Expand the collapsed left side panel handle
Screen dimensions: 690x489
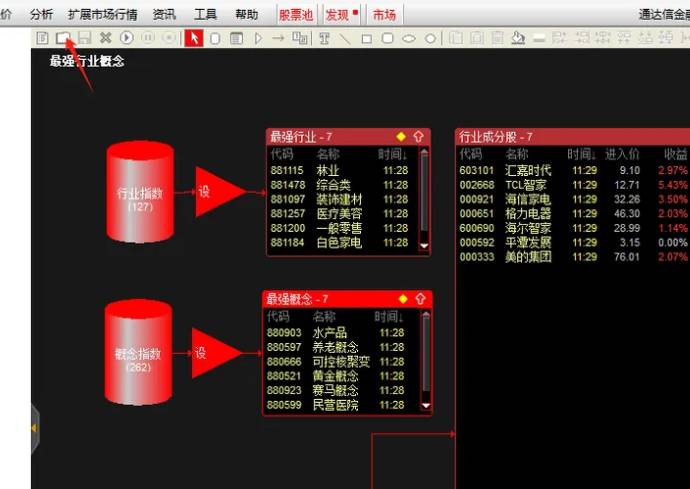[x=35, y=428]
